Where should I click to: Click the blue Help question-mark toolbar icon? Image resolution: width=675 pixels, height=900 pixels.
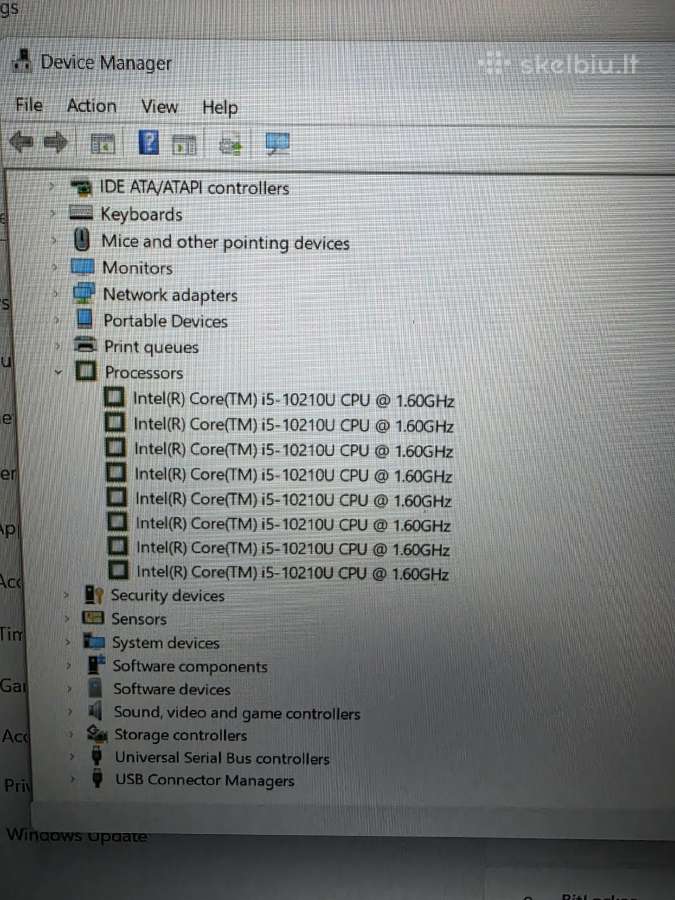coord(149,142)
